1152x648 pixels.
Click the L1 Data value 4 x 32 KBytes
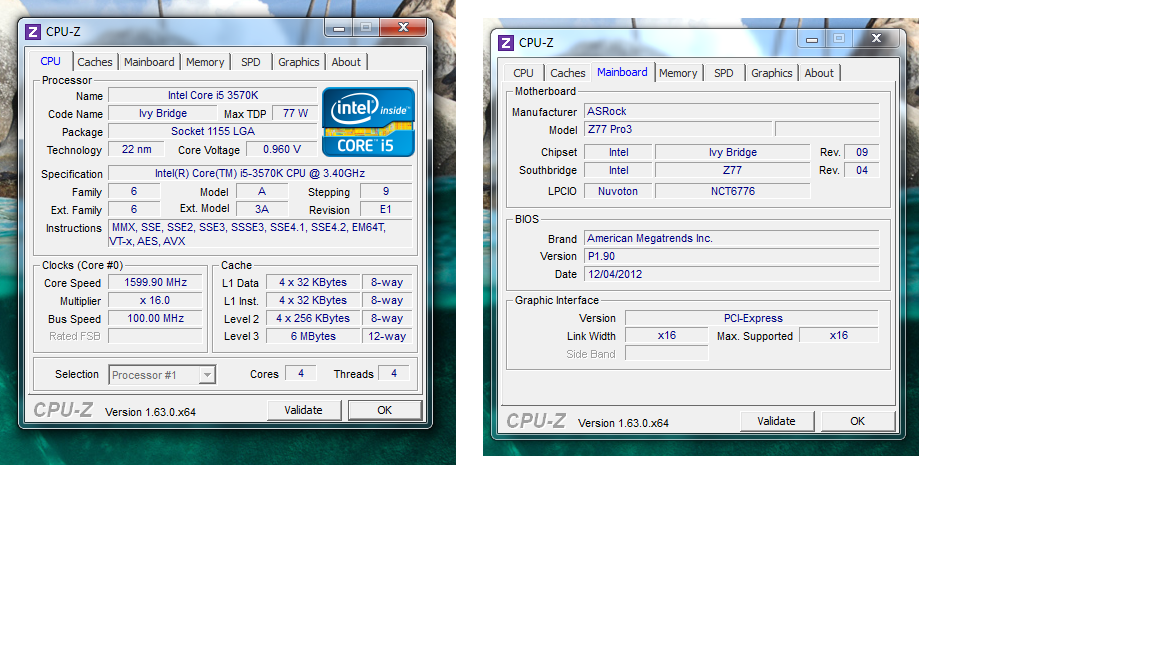[313, 282]
